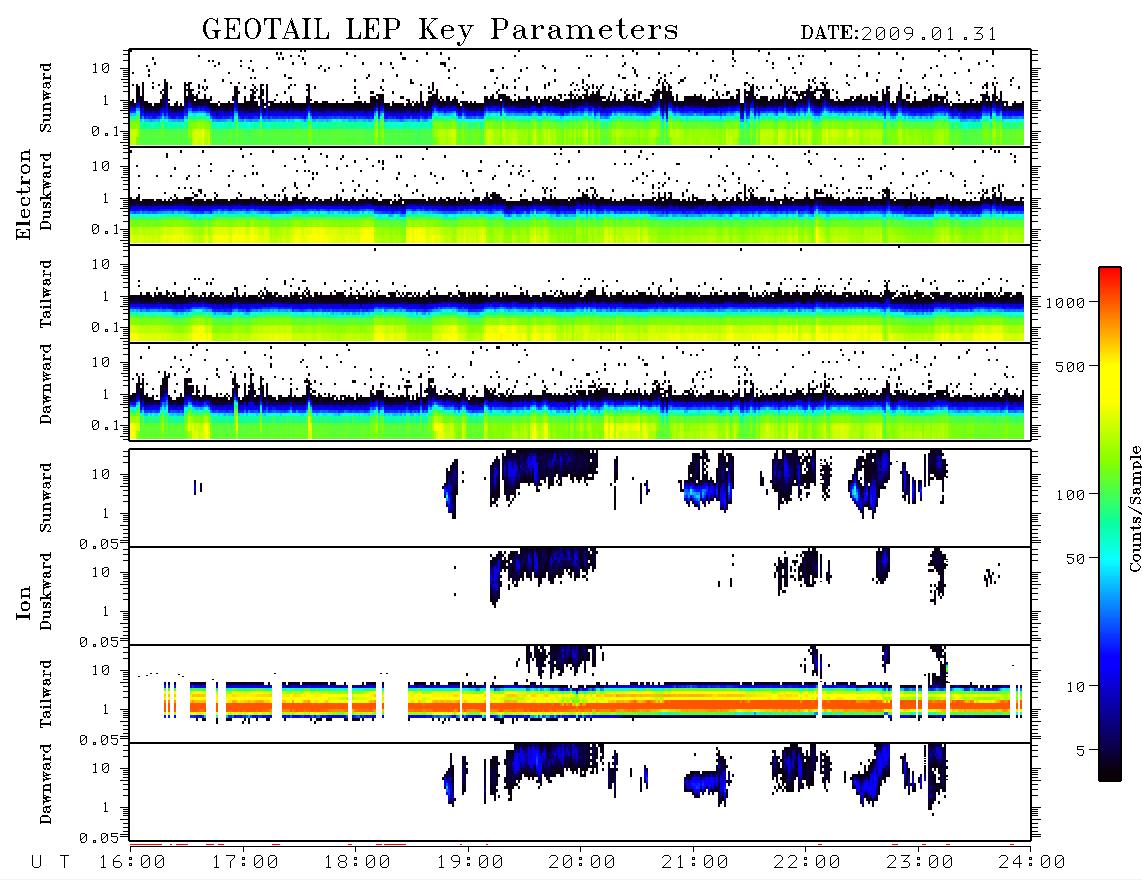Click the Counts/Sample colorbar label
1142x880 pixels.
pyautogui.click(x=1134, y=508)
